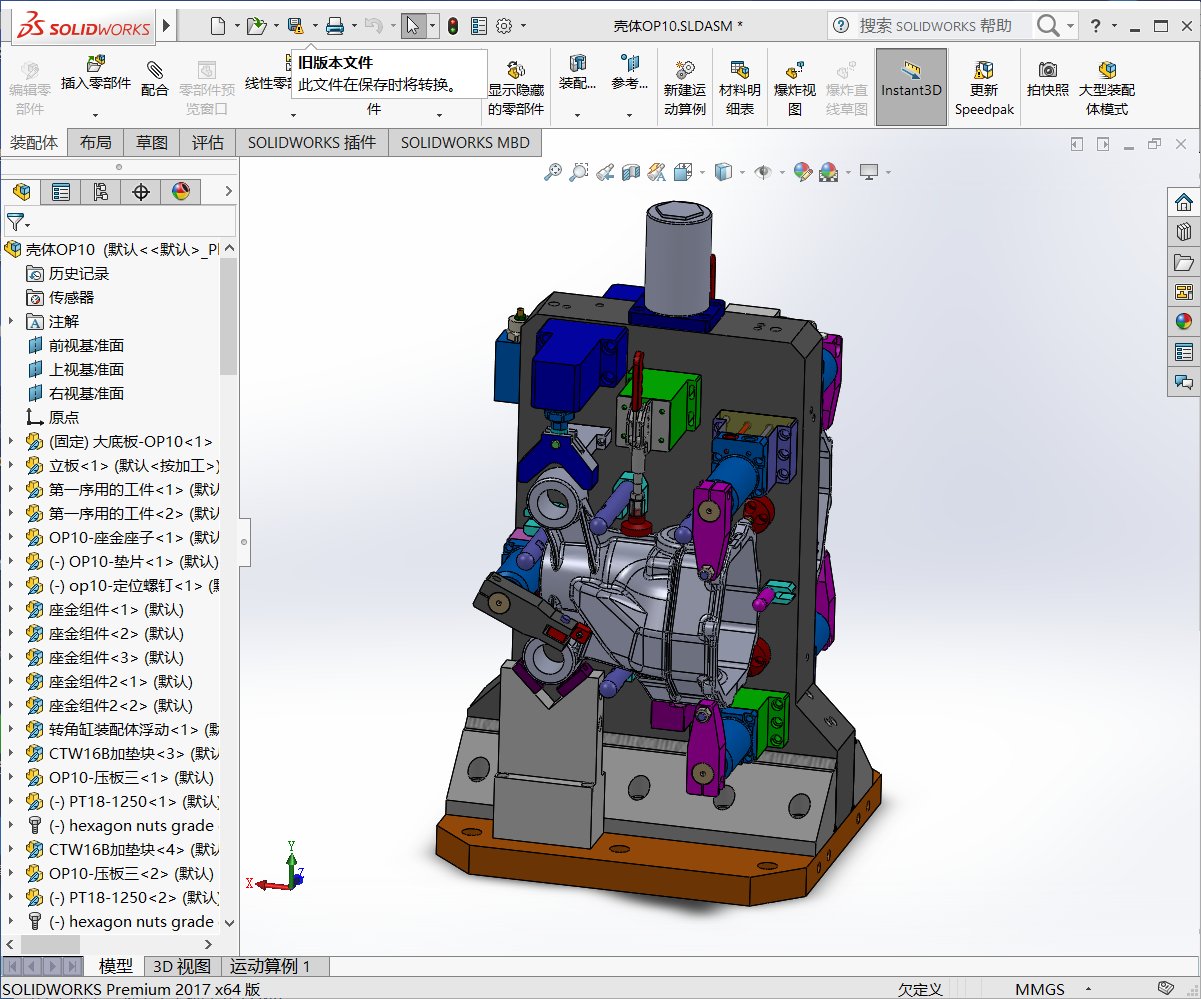Screen dimensions: 1201x999
Task: Open SOLIDWORKS Resources home icon in task pane
Action: 1184,202
